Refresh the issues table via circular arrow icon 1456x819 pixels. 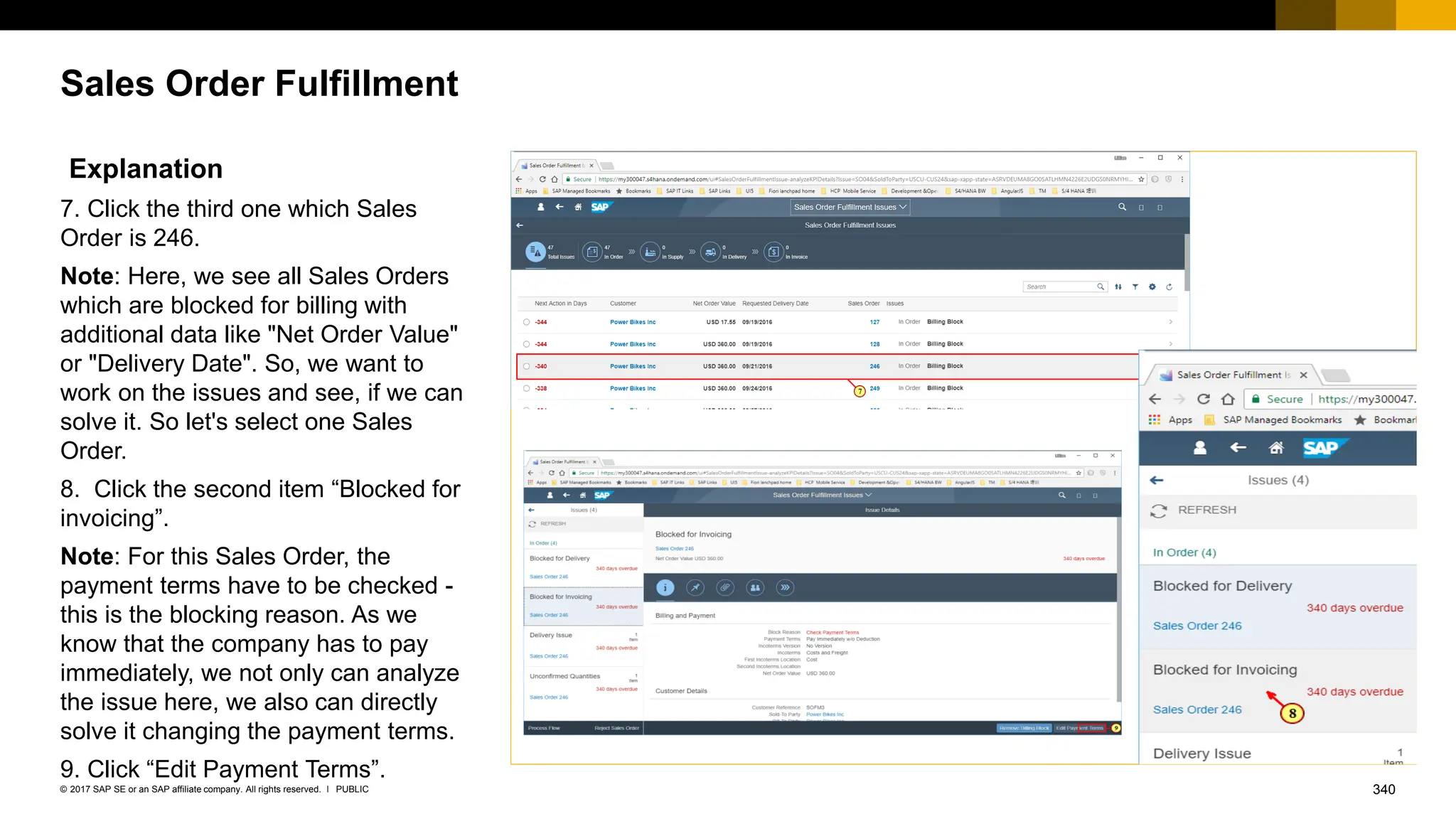point(1169,287)
